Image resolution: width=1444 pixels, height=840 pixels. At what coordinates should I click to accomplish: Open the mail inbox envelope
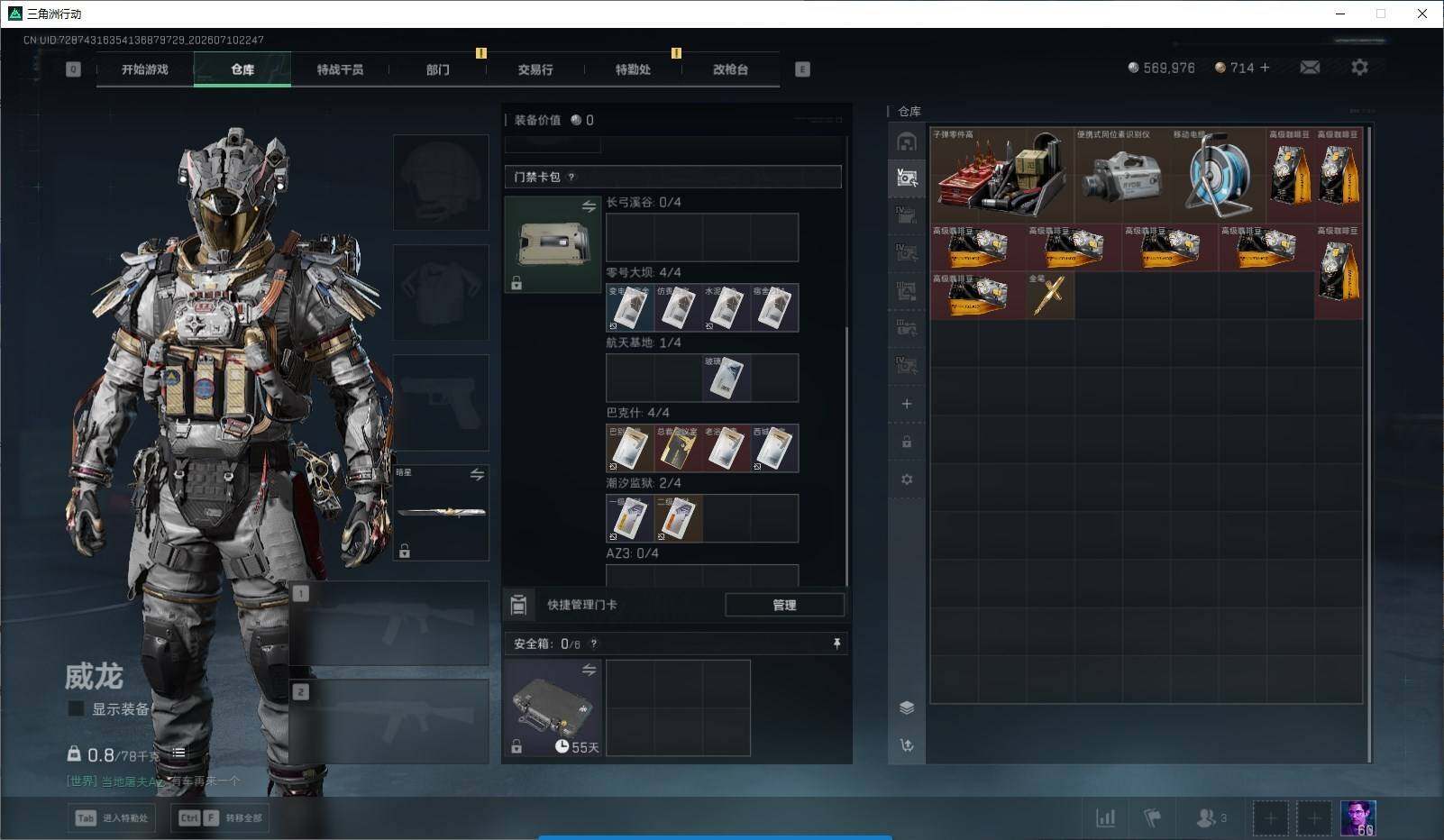[x=1310, y=68]
